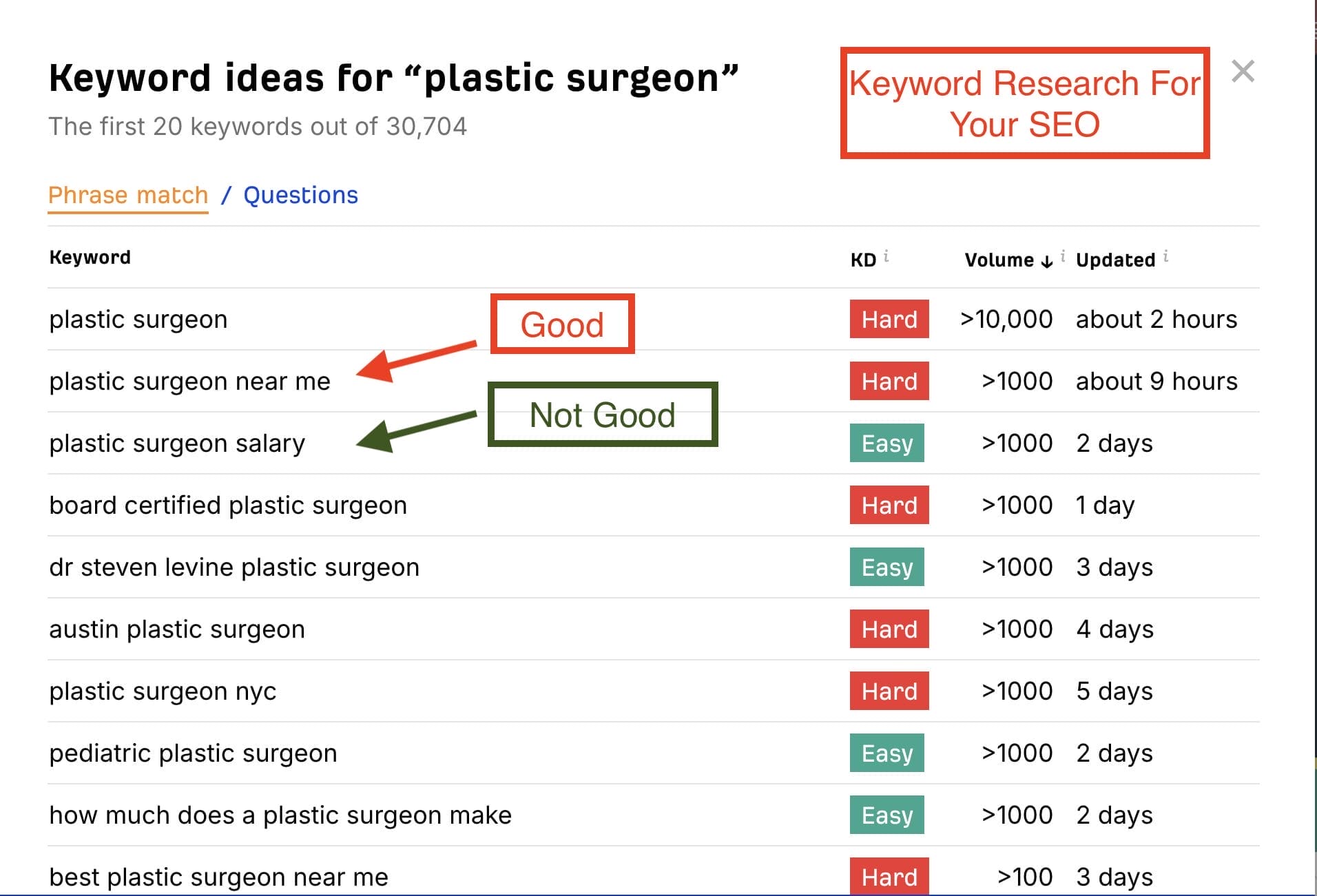Click the >10,000 volume value
1317x896 pixels.
(x=1006, y=319)
